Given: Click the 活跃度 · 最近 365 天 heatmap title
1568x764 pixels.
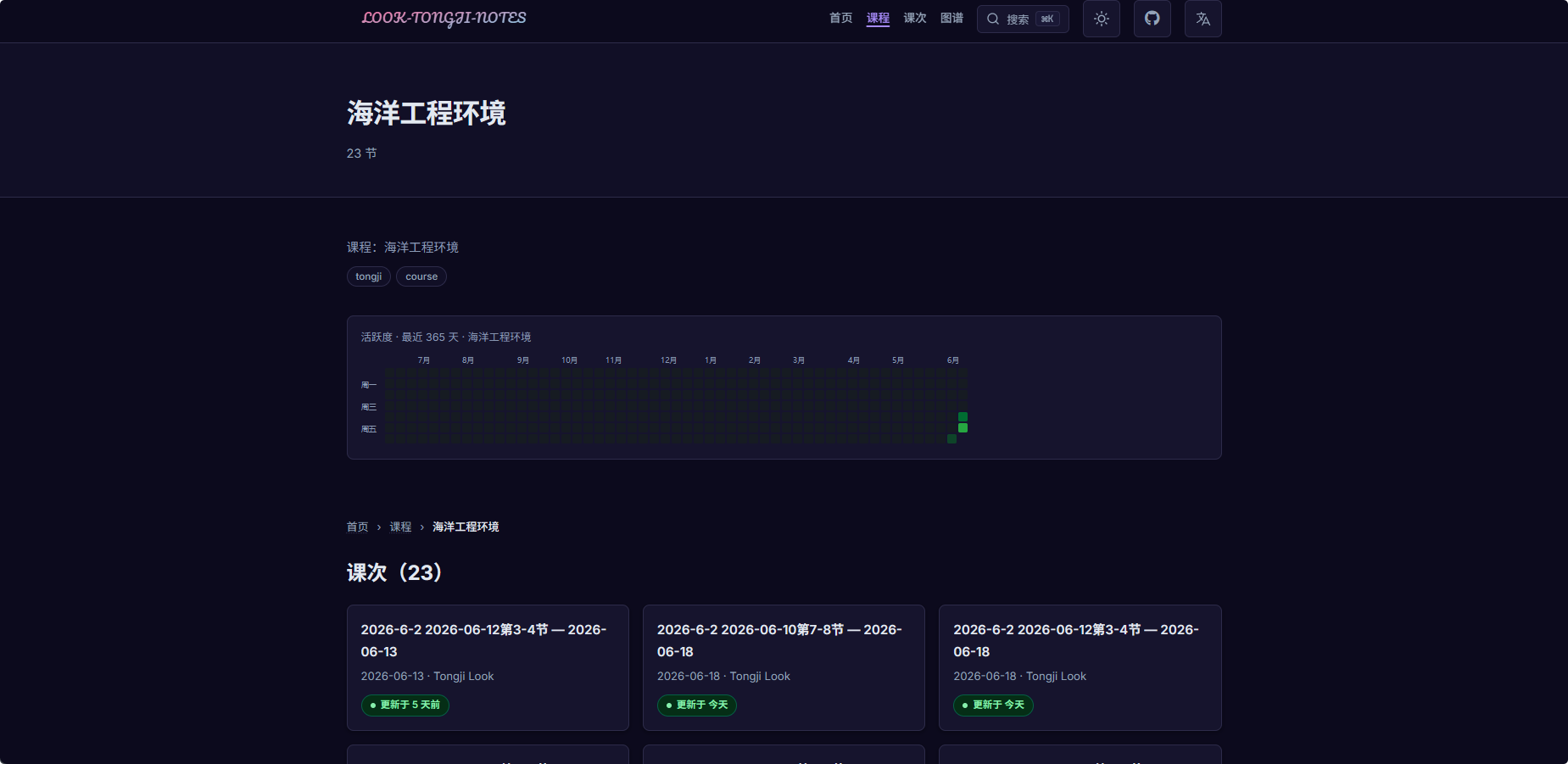Looking at the screenshot, I should pos(446,337).
